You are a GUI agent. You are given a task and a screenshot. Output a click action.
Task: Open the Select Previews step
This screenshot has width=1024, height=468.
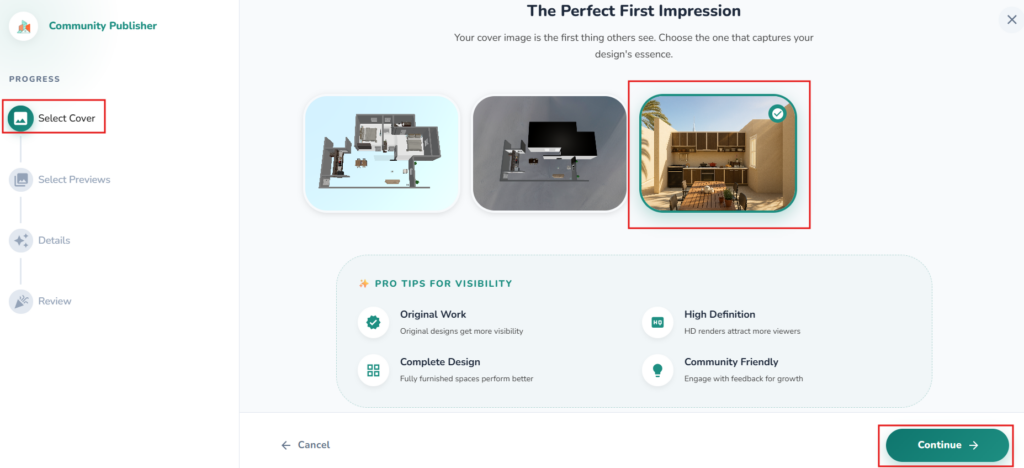(74, 180)
